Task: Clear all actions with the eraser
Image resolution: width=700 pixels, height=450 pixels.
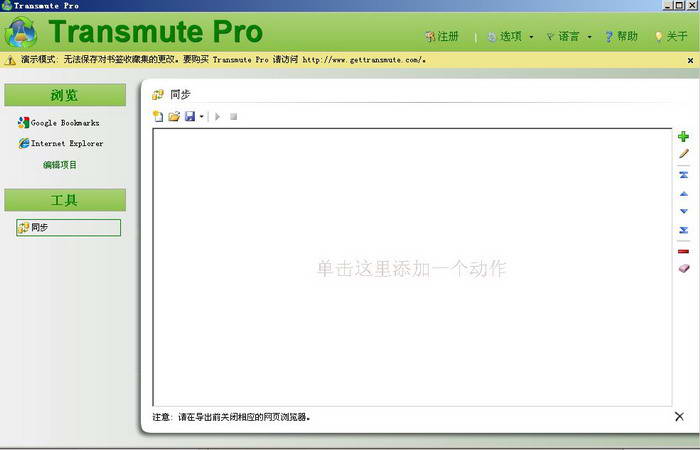Action: pos(683,268)
